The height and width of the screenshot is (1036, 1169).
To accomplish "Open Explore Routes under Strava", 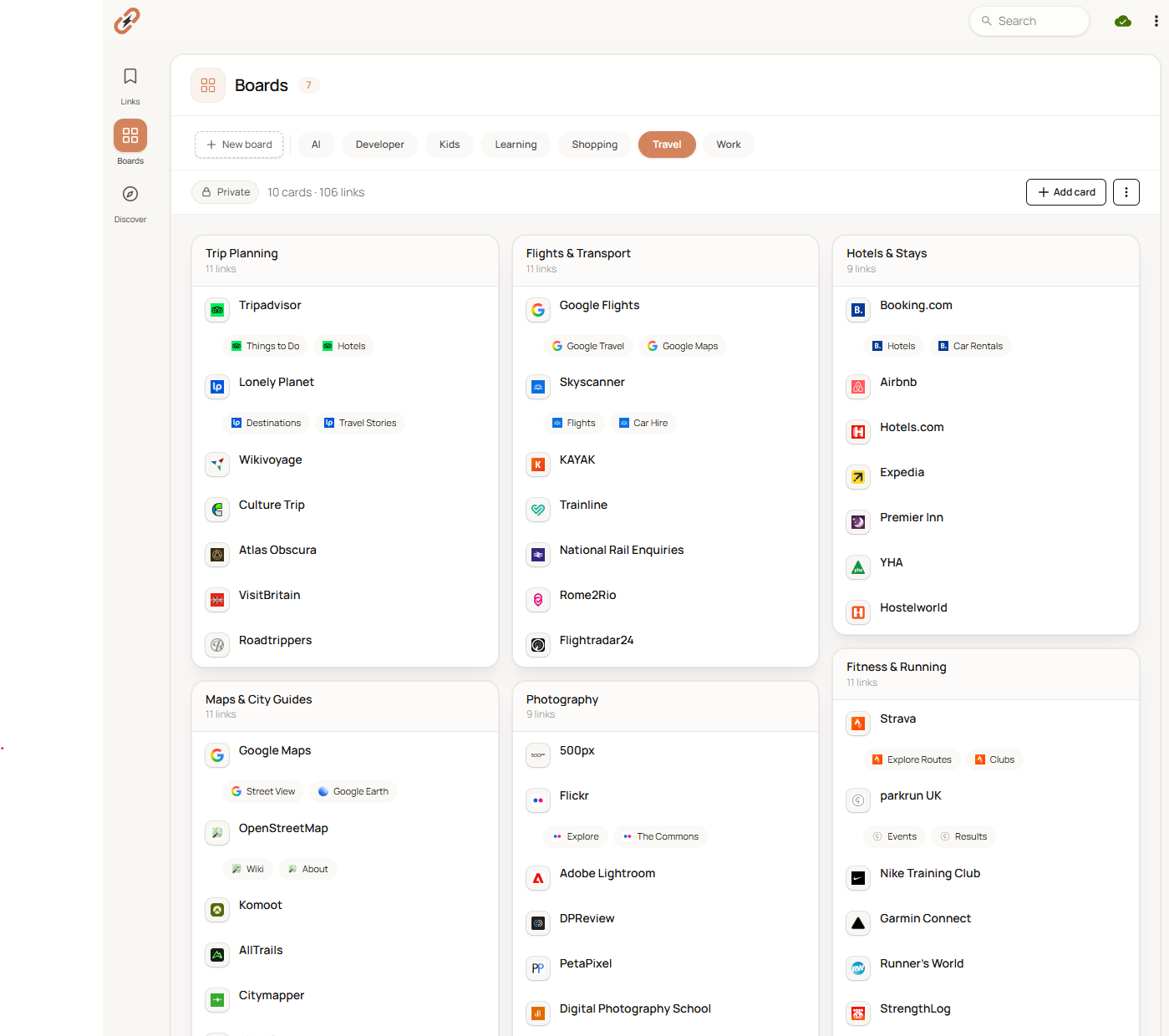I will (x=912, y=759).
